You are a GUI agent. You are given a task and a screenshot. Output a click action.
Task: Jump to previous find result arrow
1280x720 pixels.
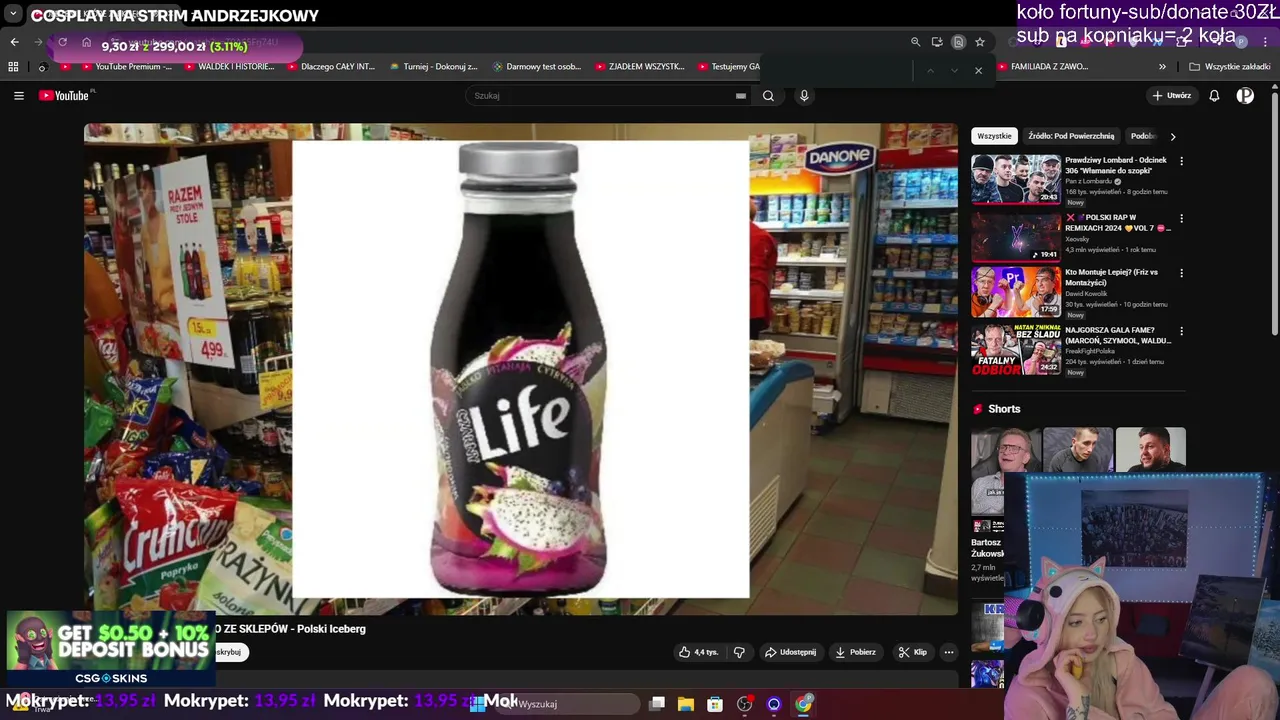pyautogui.click(x=930, y=71)
